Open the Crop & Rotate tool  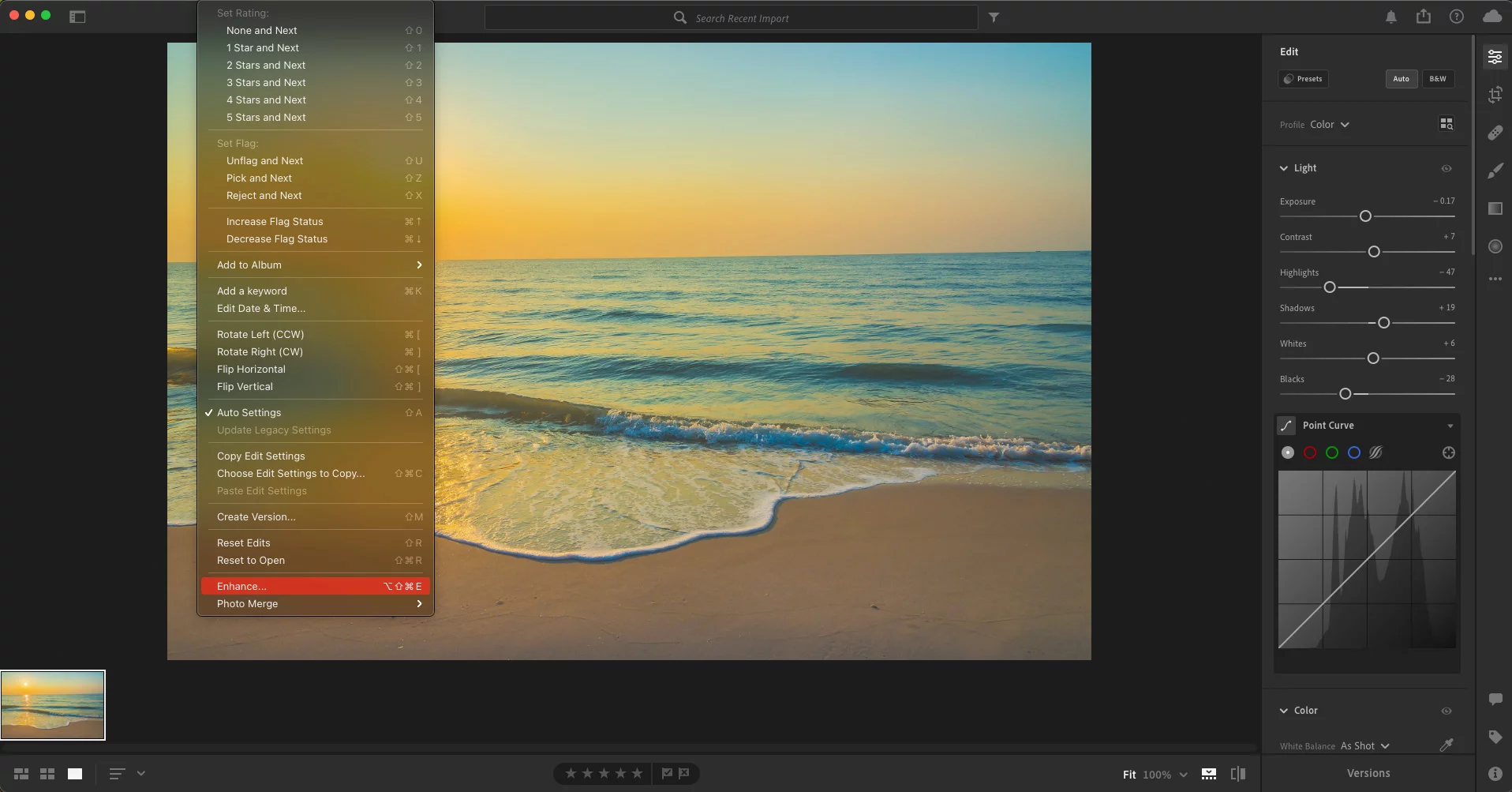click(1495, 95)
